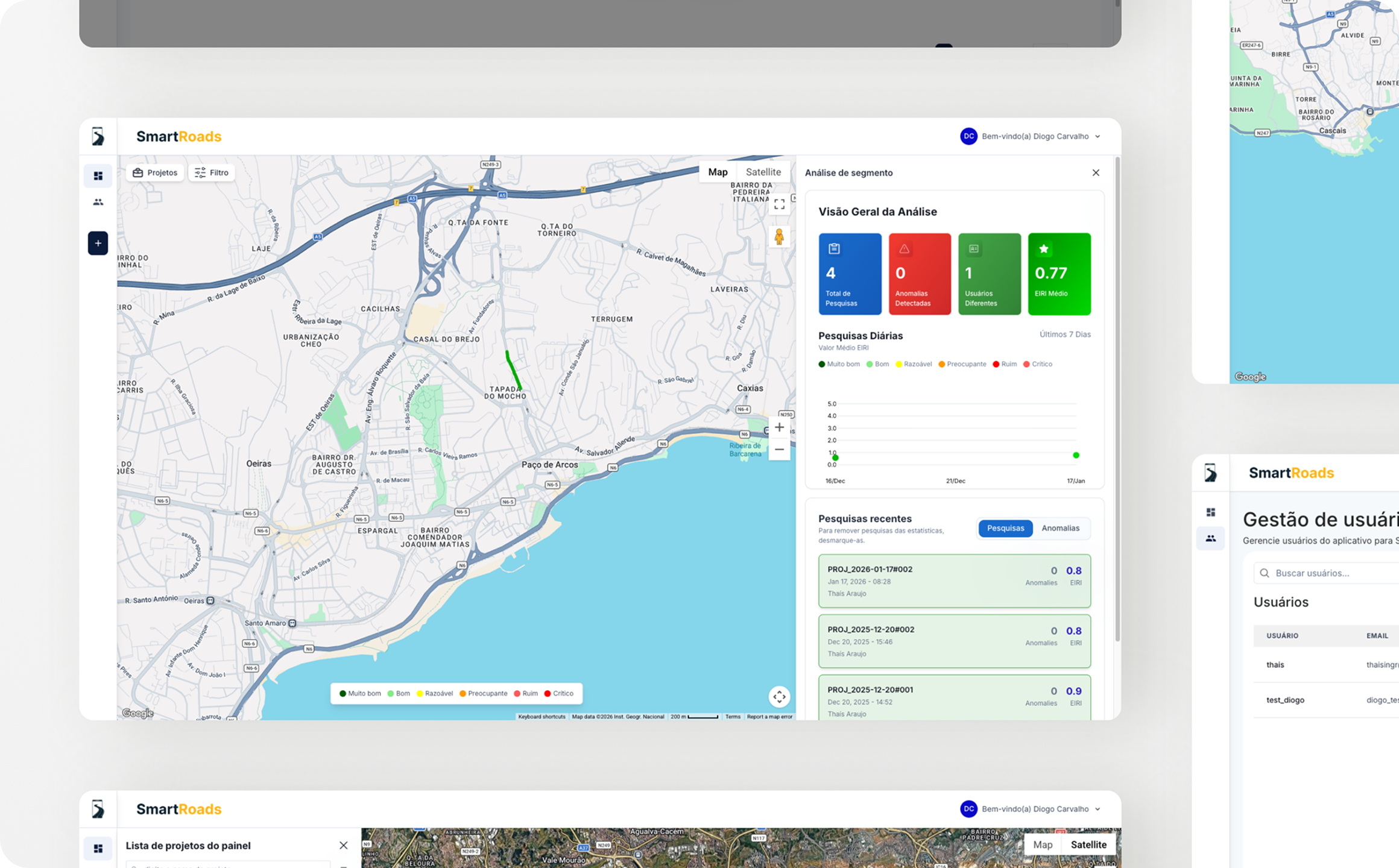This screenshot has height=868, width=1399.
Task: Open the users icon in the segment analysis window sidebar
Action: pyautogui.click(x=98, y=202)
